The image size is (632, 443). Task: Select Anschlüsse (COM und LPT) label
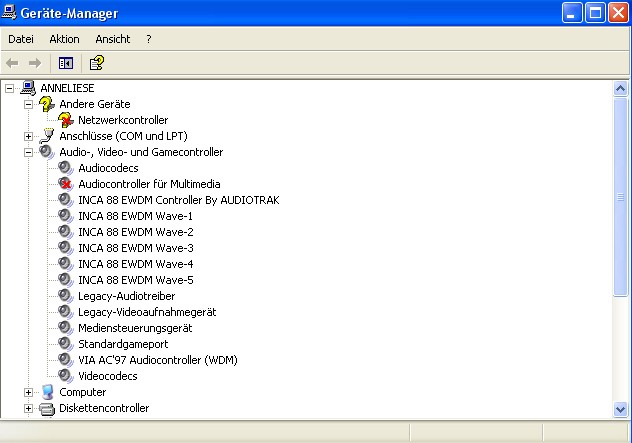123,136
